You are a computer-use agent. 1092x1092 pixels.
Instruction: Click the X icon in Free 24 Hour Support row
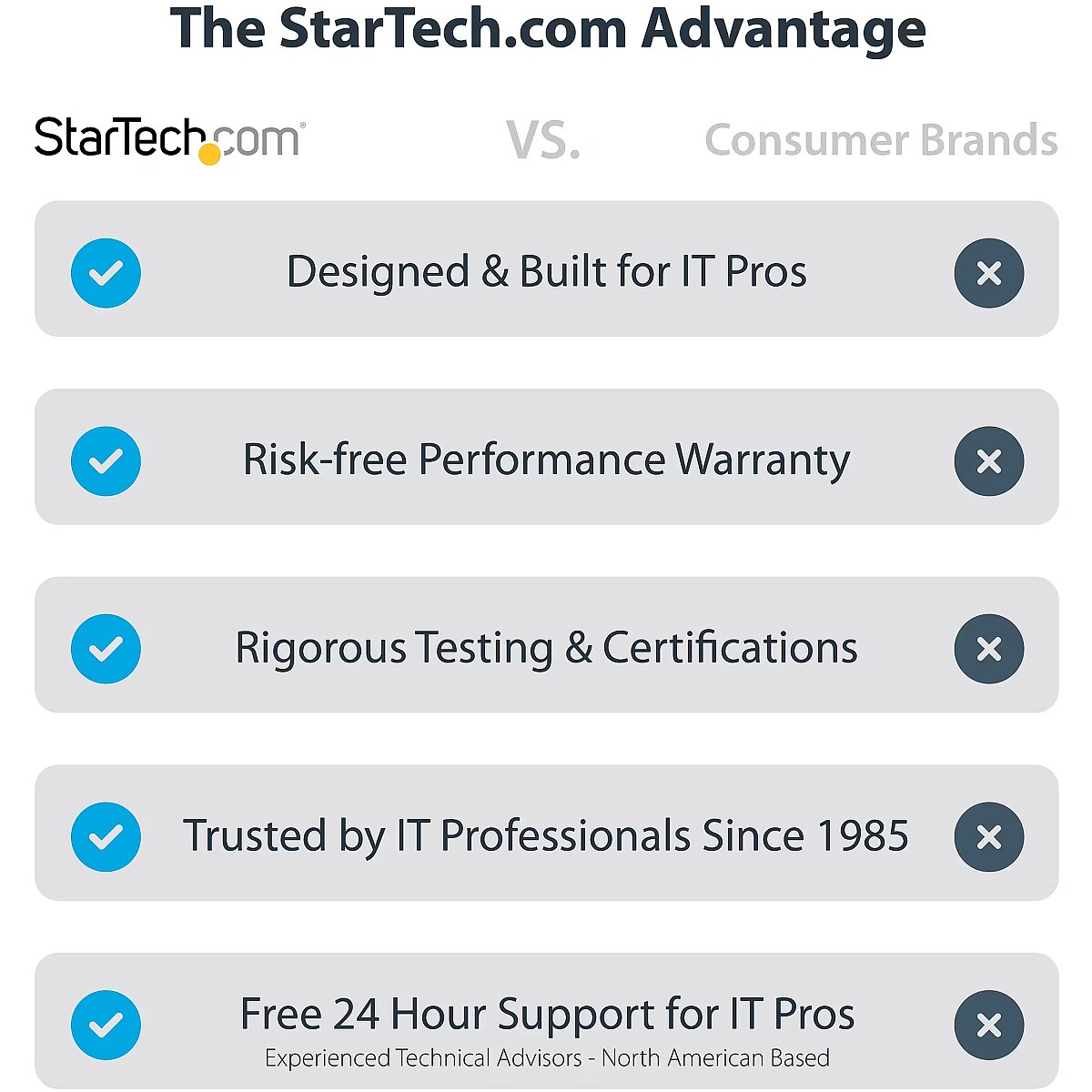click(989, 1025)
